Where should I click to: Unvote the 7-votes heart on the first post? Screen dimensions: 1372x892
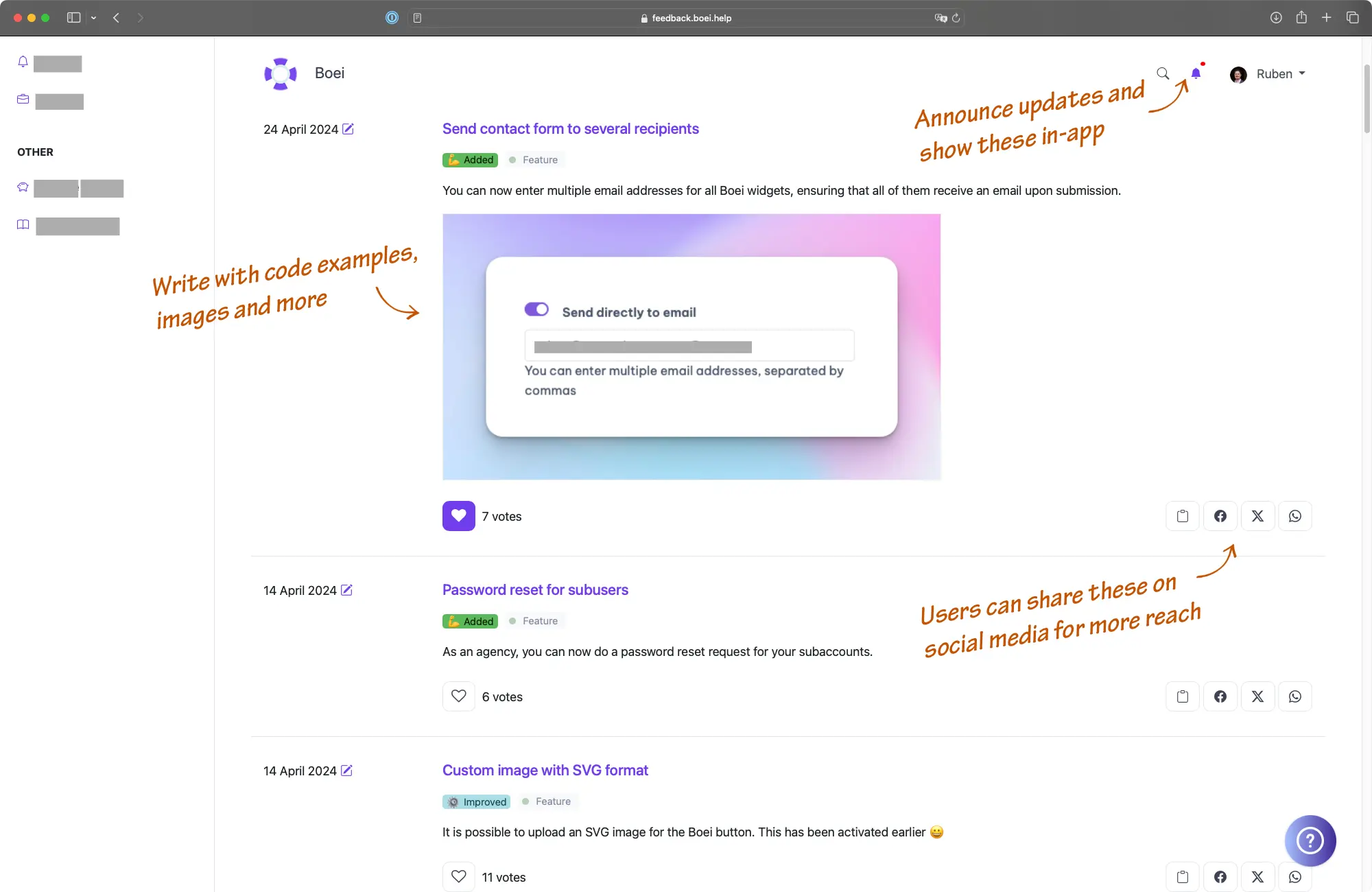point(458,515)
